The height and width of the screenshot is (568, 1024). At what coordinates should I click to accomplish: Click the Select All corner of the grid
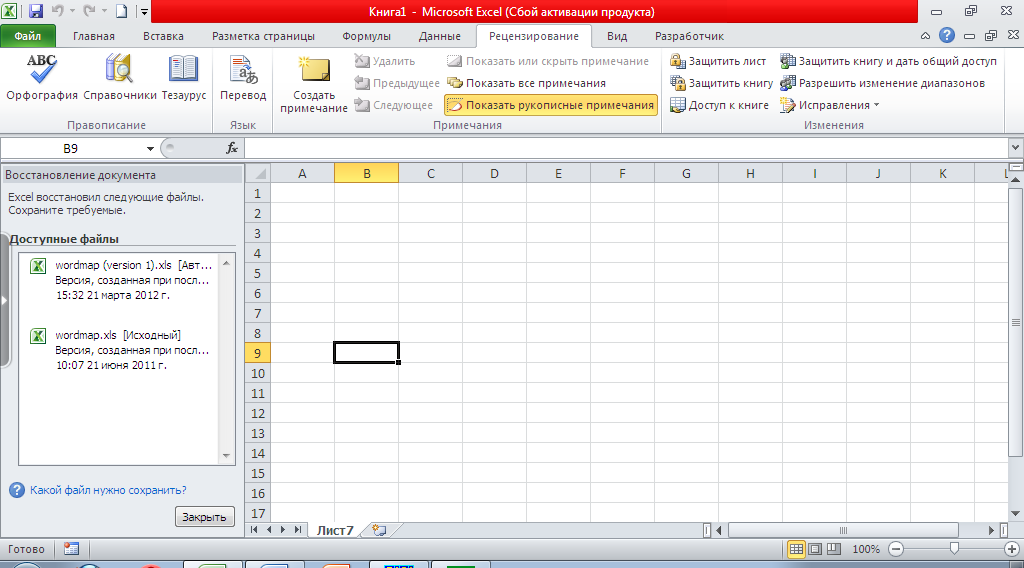258,174
